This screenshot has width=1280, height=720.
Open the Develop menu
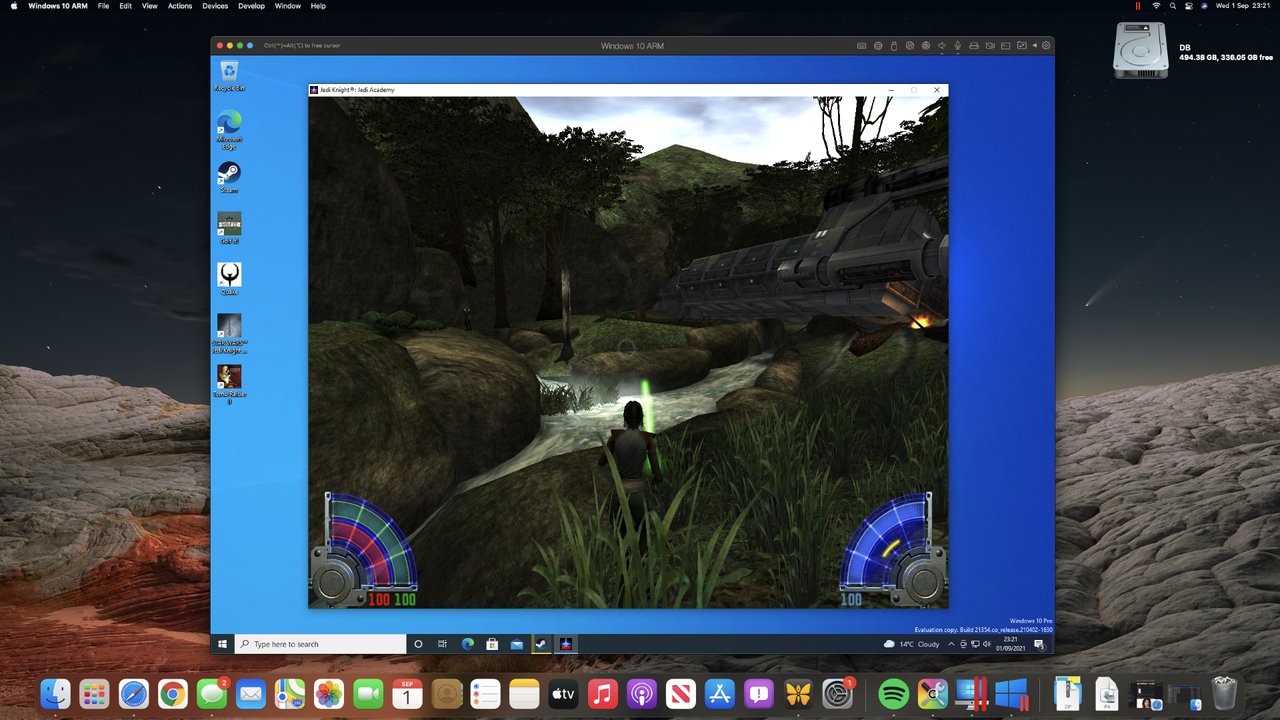point(252,6)
